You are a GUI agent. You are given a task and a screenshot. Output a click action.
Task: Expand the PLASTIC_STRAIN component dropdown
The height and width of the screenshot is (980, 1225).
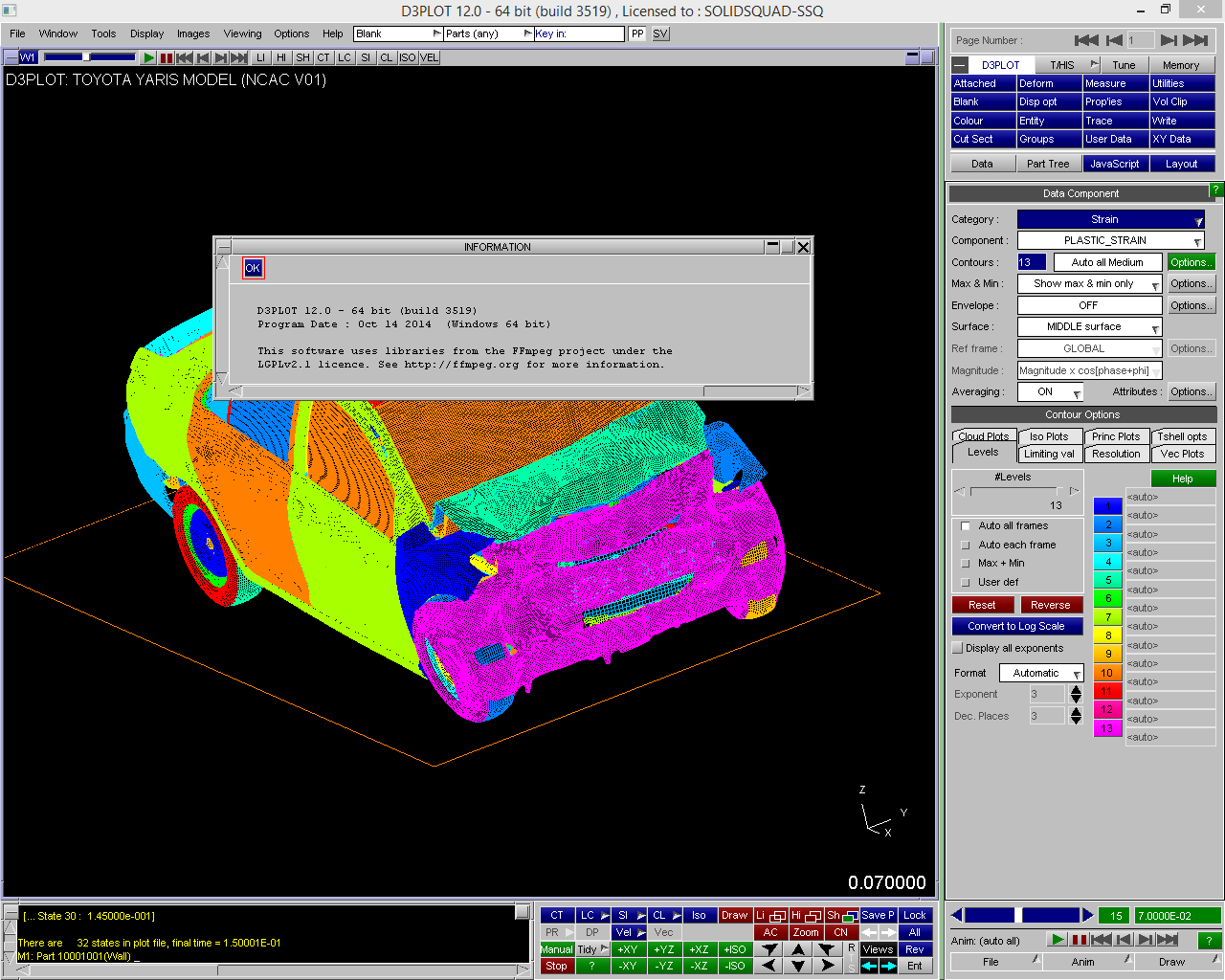[1110, 240]
